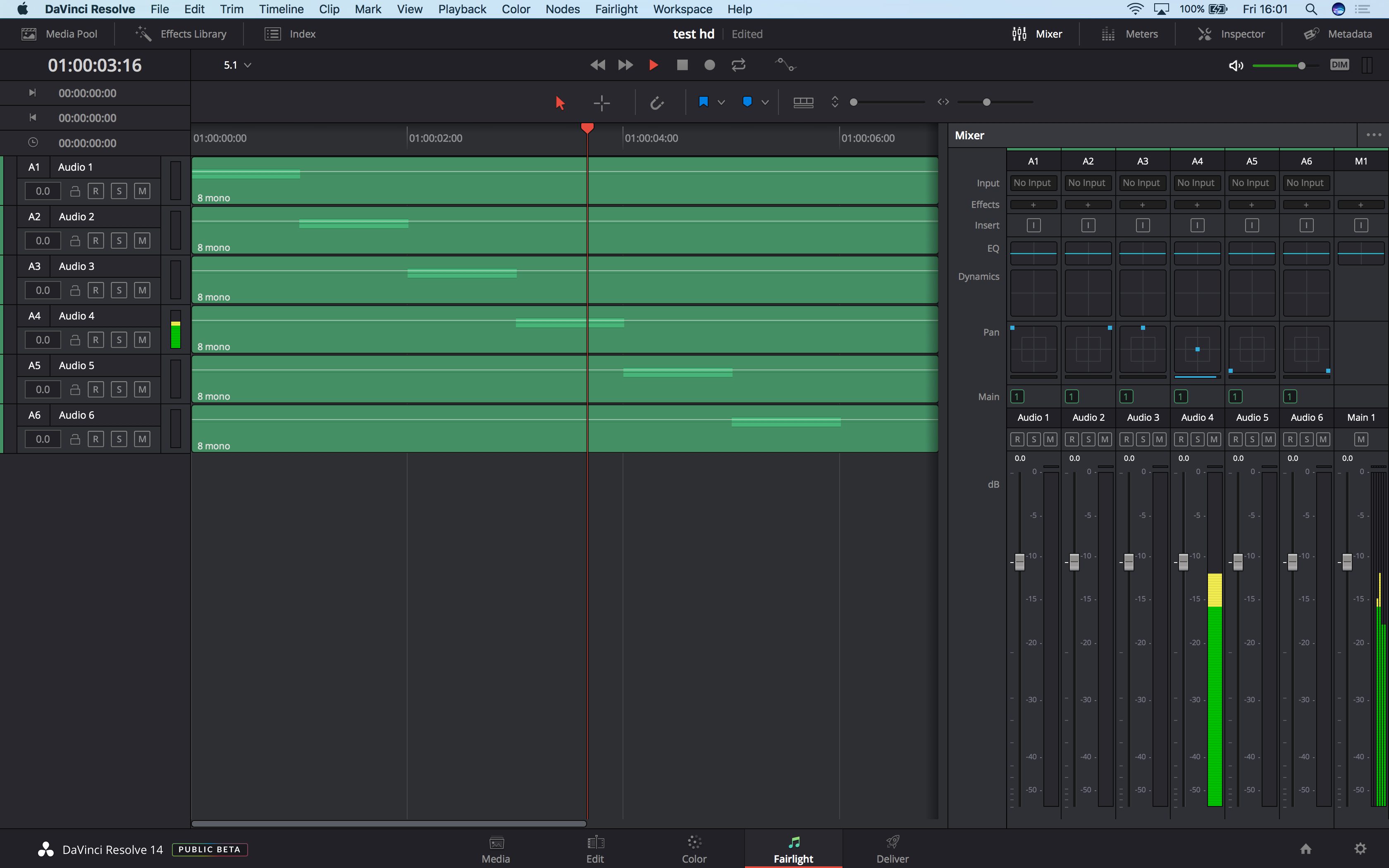Open A4 No Input selector in mixer
The image size is (1389, 868).
1197,183
